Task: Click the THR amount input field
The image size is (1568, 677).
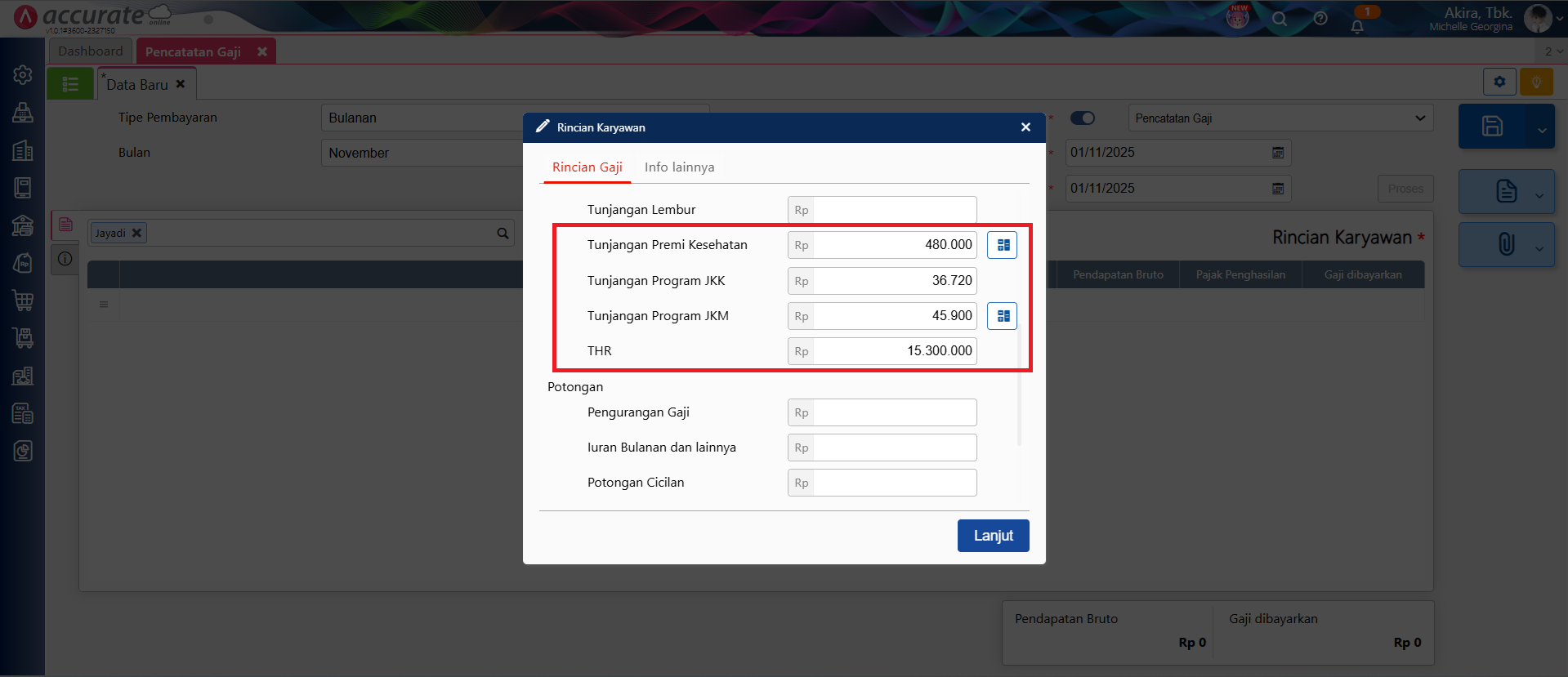Action: (x=894, y=351)
